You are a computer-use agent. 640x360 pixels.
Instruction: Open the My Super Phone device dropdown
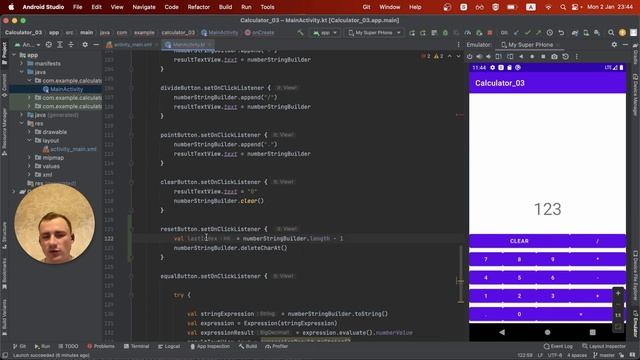(374, 33)
